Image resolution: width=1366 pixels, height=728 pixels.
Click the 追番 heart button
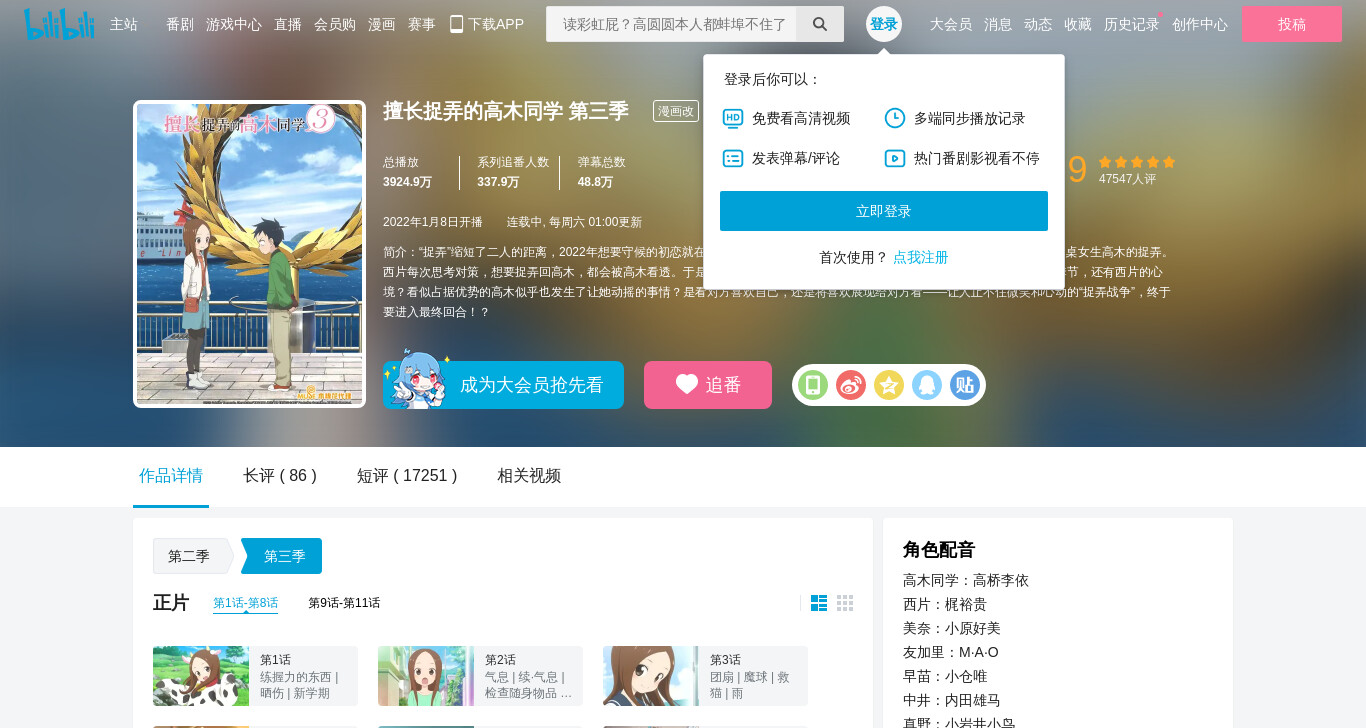(x=708, y=385)
